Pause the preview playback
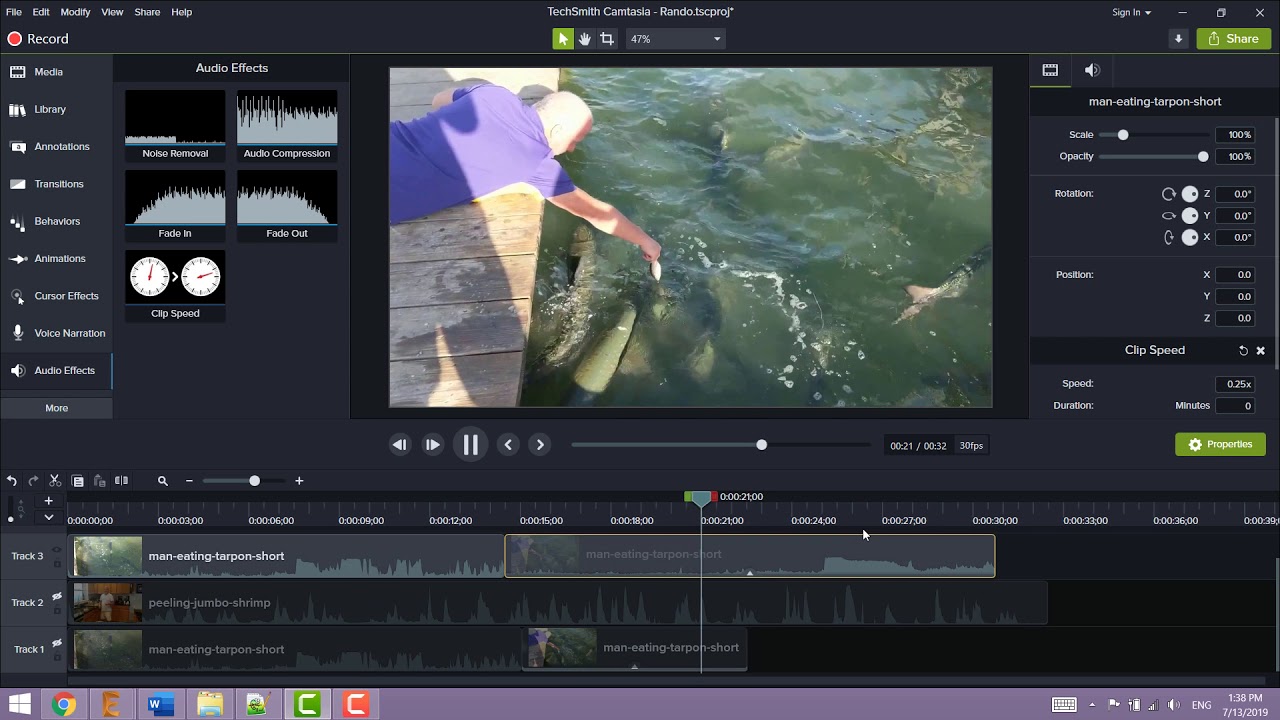 [470, 445]
